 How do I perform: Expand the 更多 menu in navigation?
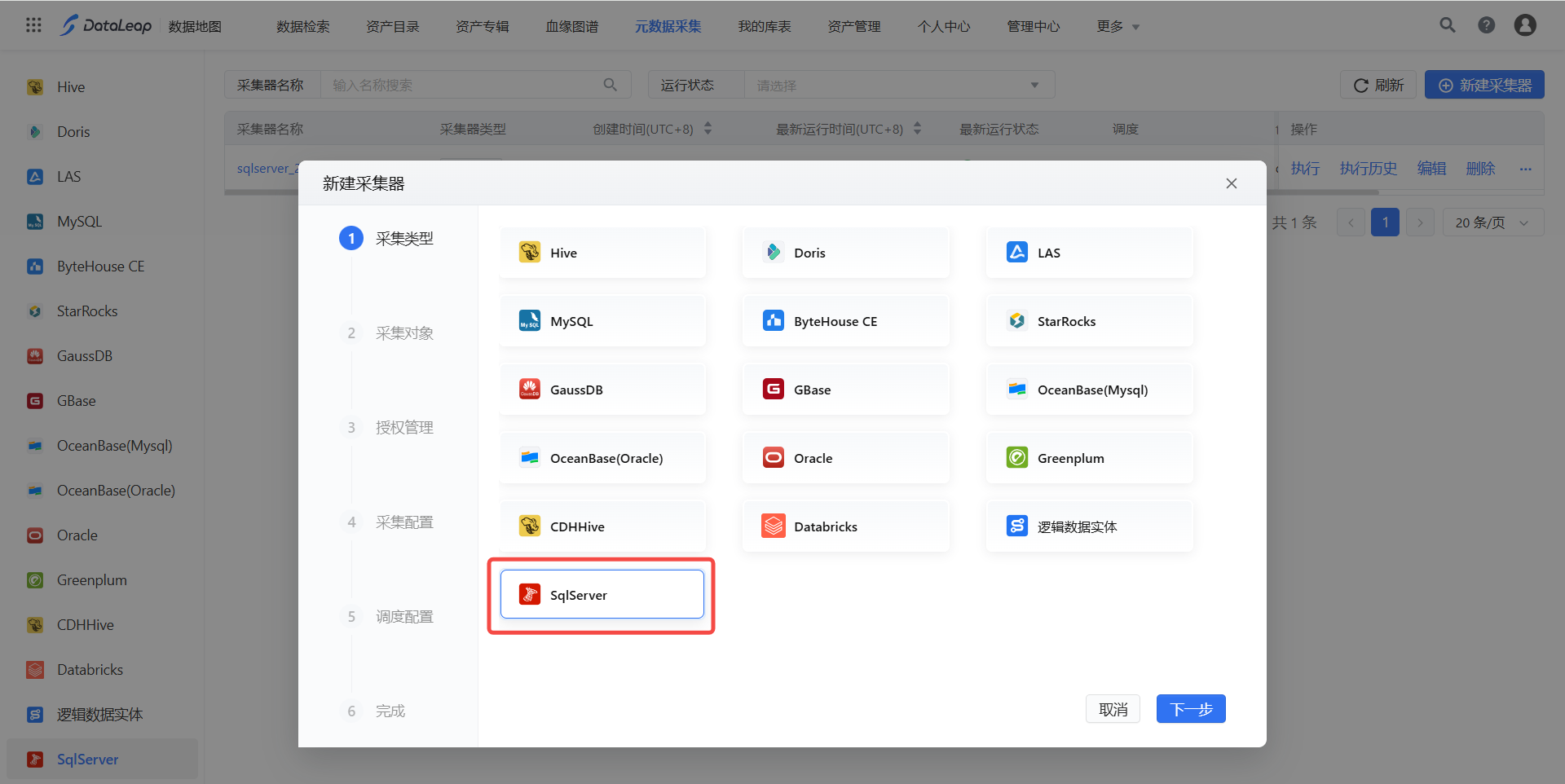click(1118, 27)
